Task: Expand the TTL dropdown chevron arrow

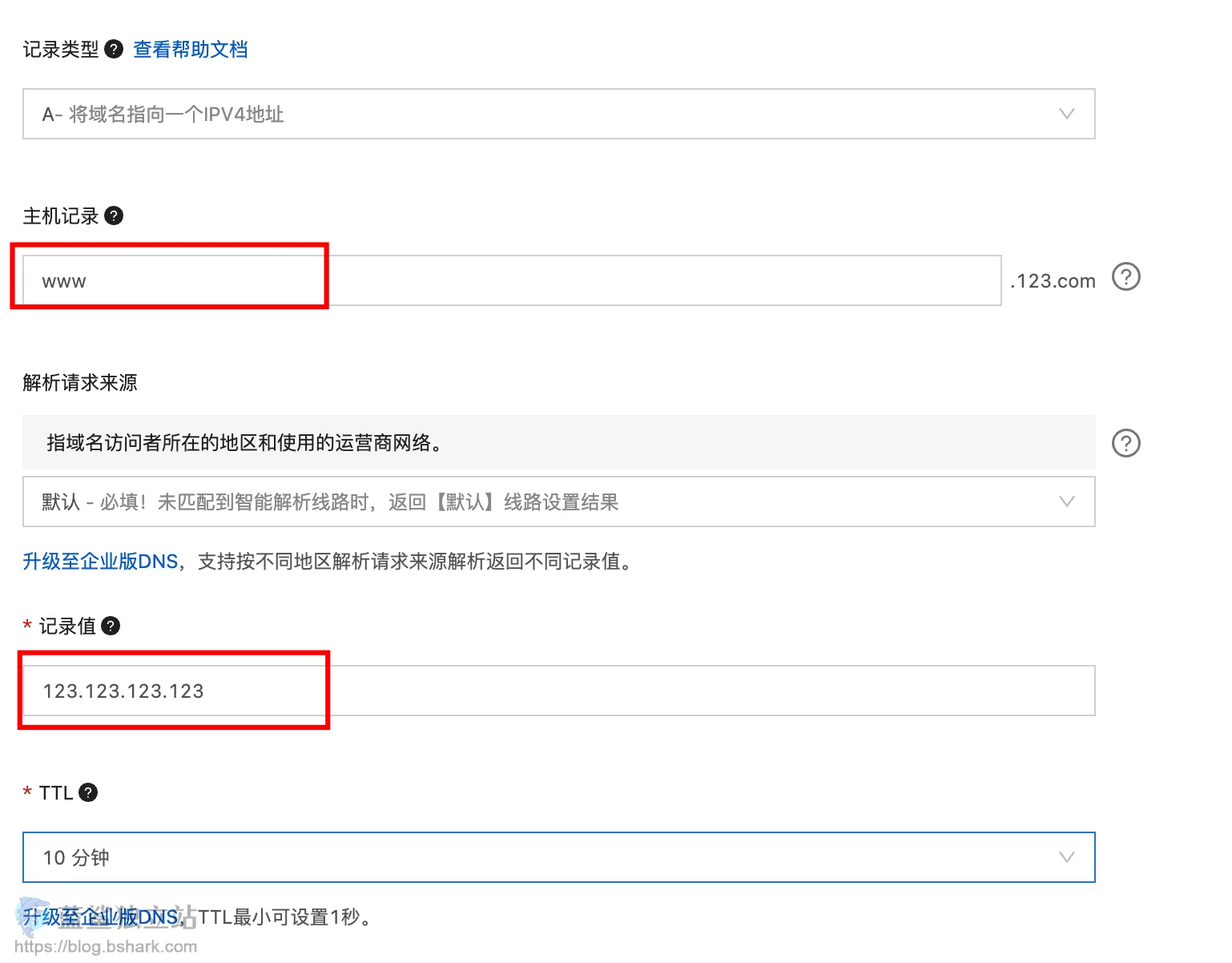Action: [1066, 857]
